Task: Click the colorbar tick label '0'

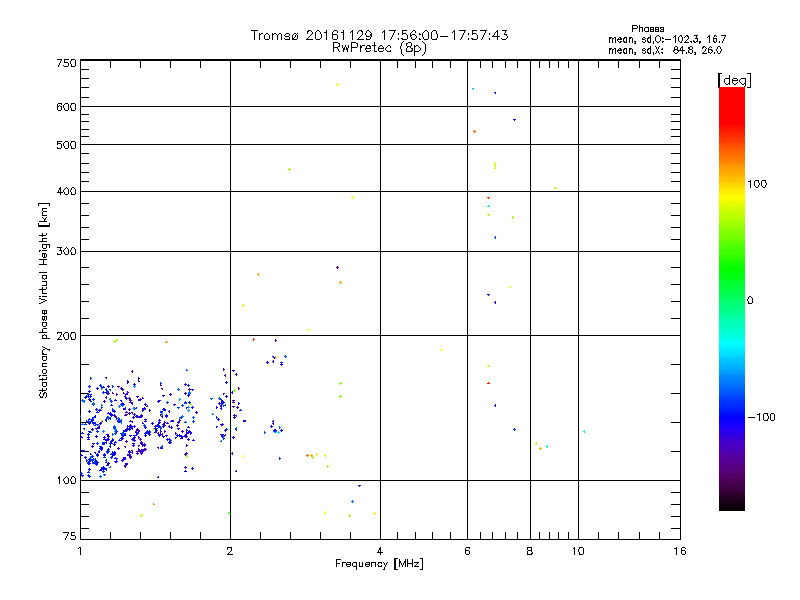Action: [x=749, y=301]
